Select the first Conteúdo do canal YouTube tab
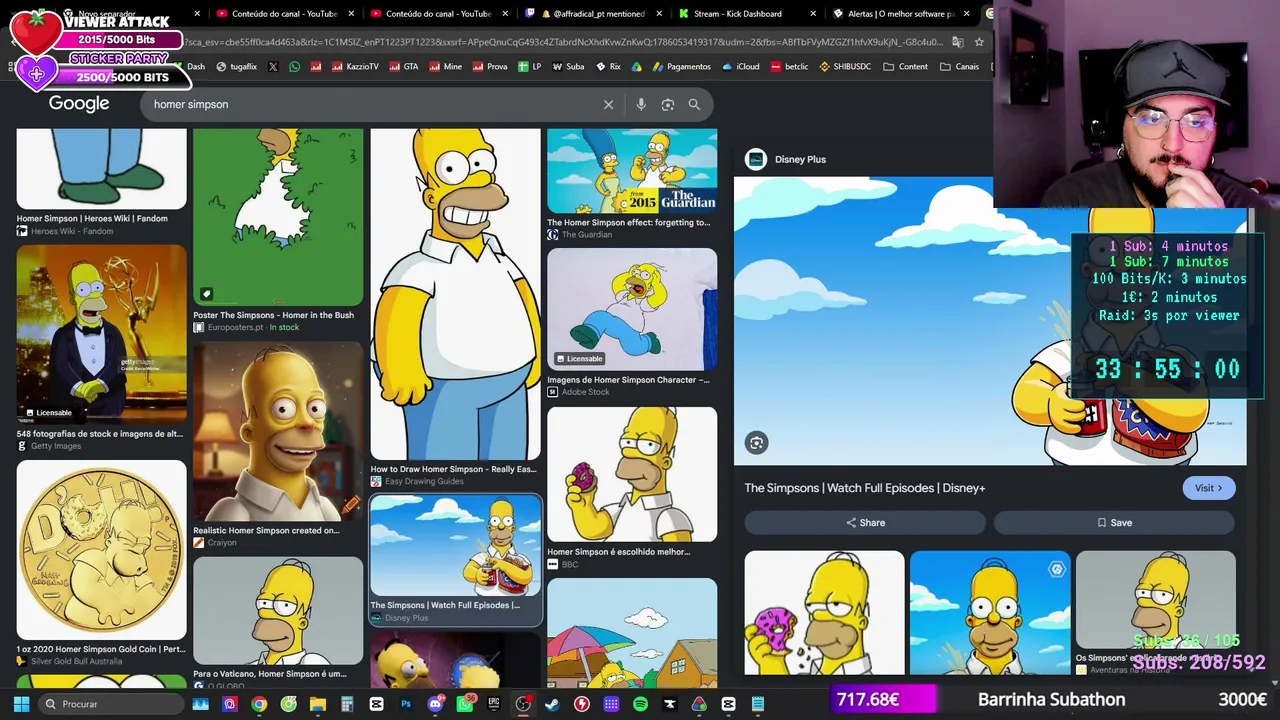Image resolution: width=1280 pixels, height=720 pixels. tap(283, 14)
